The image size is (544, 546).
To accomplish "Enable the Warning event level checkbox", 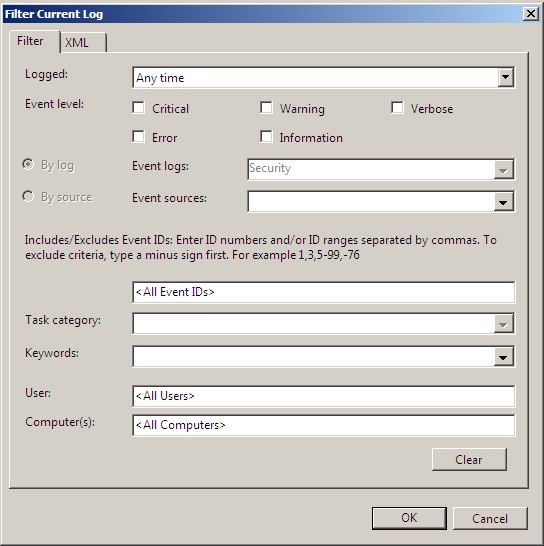I will 266,108.
